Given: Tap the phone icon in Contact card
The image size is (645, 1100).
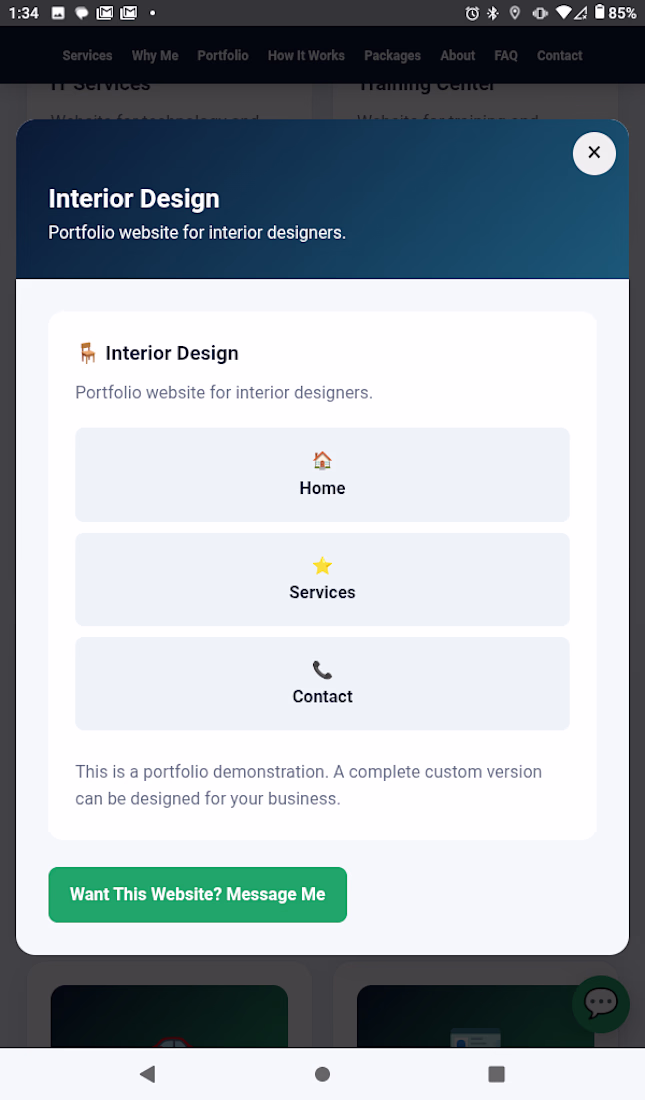Looking at the screenshot, I should point(322,670).
